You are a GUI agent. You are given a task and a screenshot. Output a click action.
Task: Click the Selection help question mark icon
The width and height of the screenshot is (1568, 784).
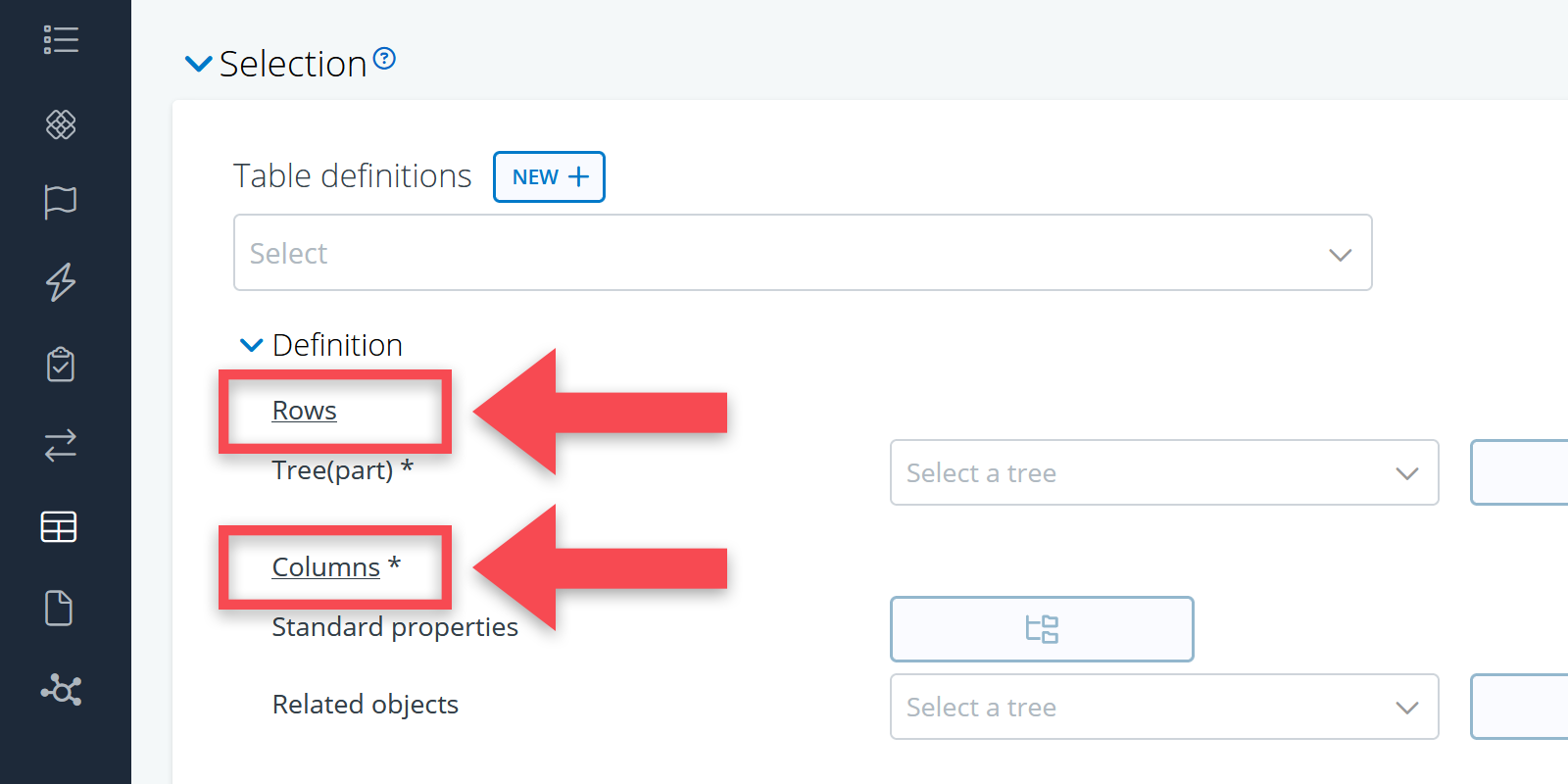385,59
